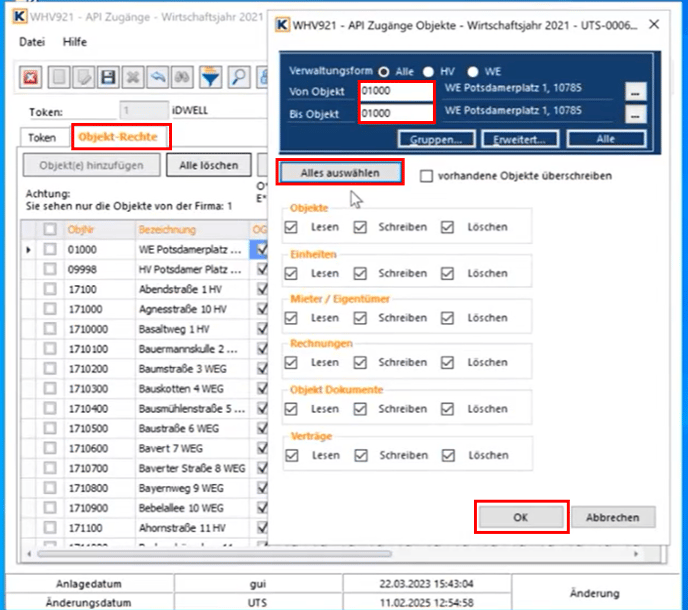Enable 'vorhandene Objekte überschreiben' checkbox
The image size is (688, 610).
[427, 176]
